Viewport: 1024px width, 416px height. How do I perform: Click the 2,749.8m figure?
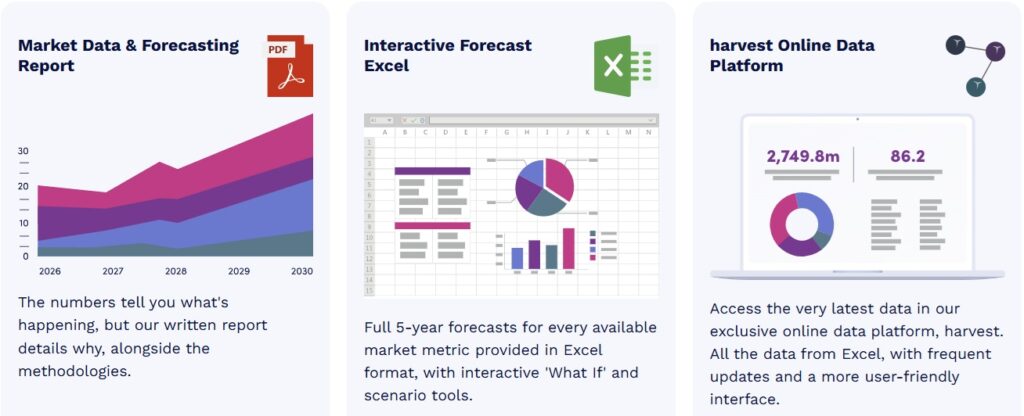click(x=803, y=156)
